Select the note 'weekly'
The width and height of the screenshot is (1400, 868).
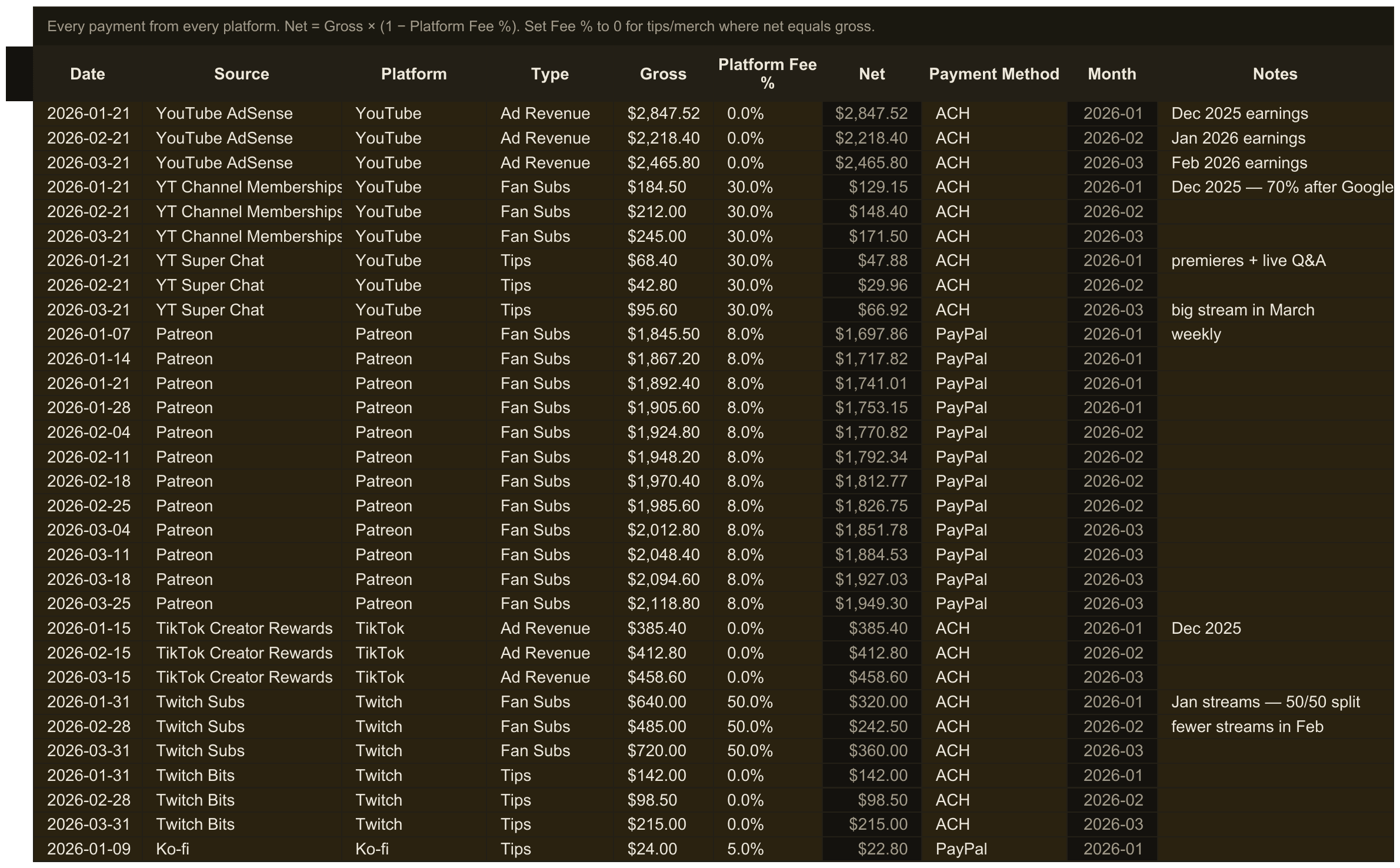pos(1196,334)
